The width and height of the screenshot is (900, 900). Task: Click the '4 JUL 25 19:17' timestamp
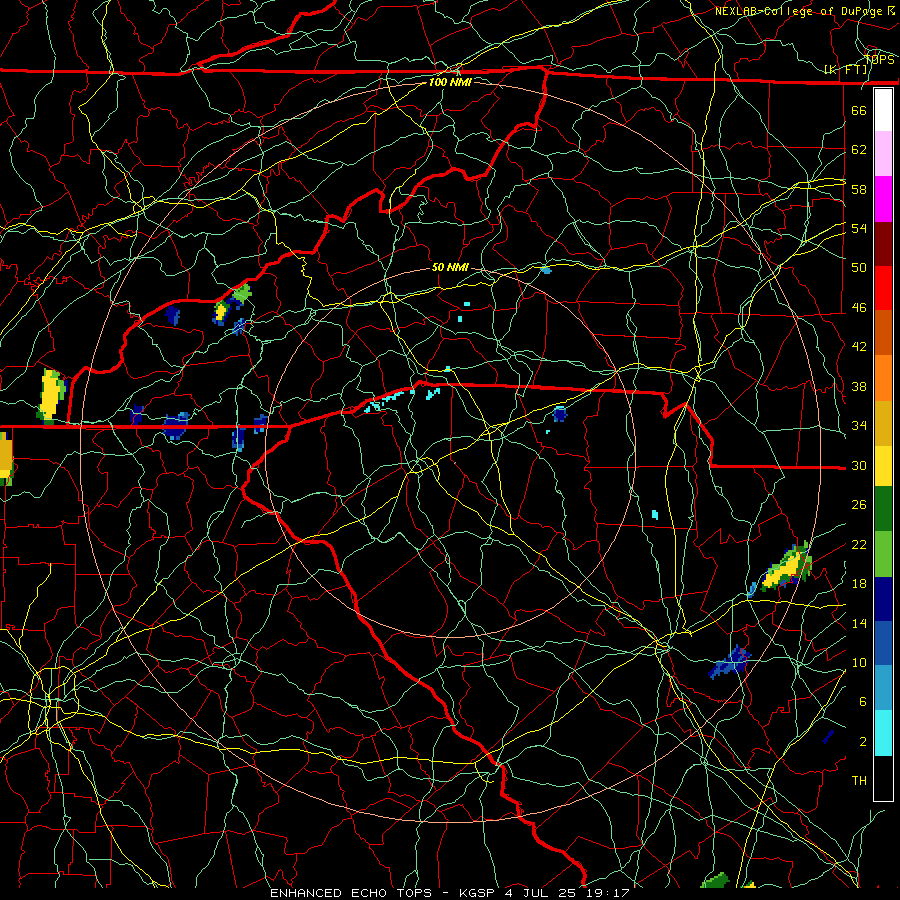568,893
